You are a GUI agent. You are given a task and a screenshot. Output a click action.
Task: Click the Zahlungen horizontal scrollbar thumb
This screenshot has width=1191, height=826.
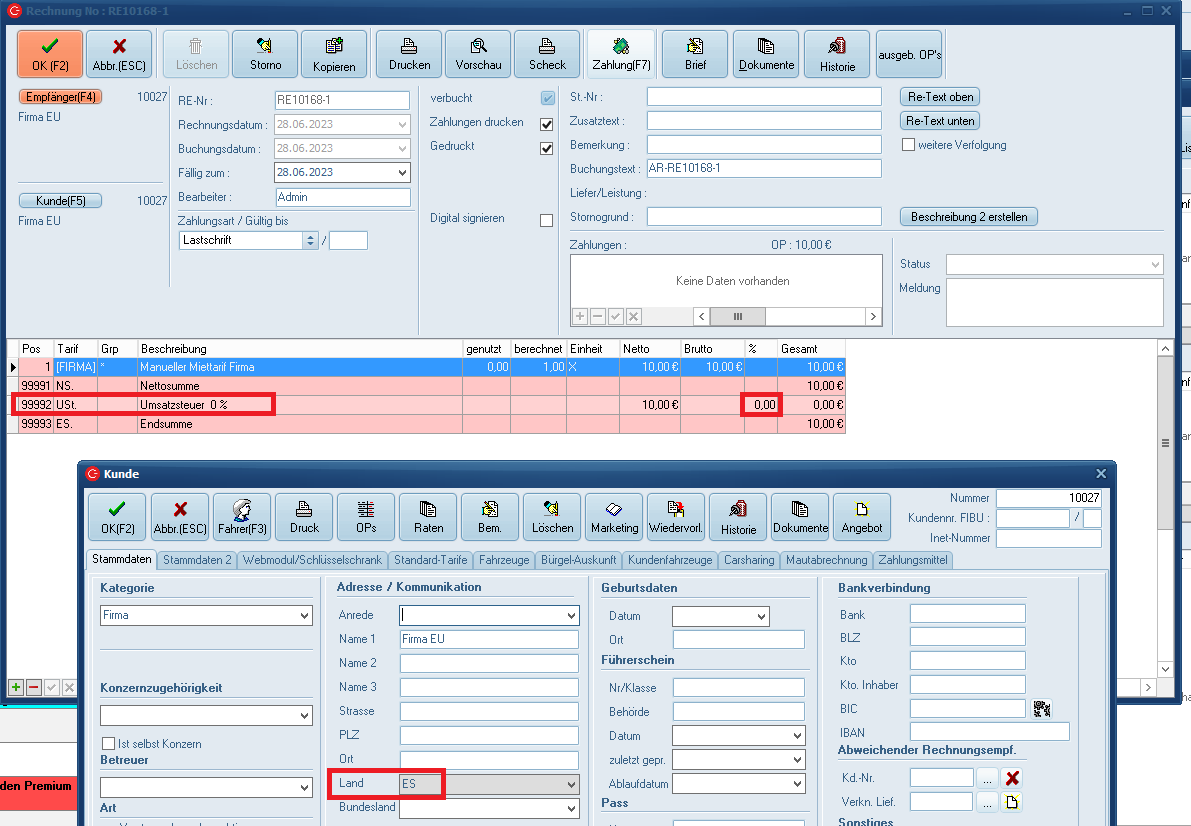click(738, 316)
